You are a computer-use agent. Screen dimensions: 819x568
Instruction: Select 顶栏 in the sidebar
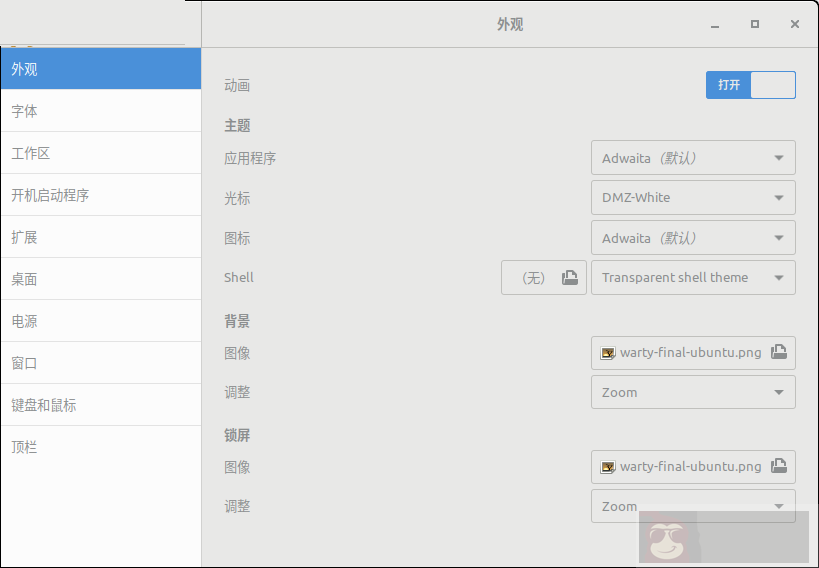coord(101,447)
